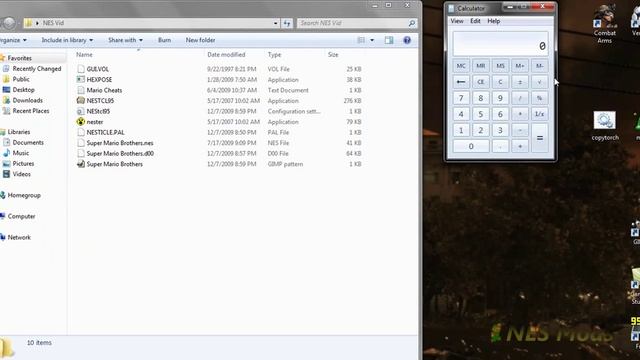Click the change view icon in Explorer toolbar
Image resolution: width=640 pixels, height=360 pixels.
tap(361, 40)
